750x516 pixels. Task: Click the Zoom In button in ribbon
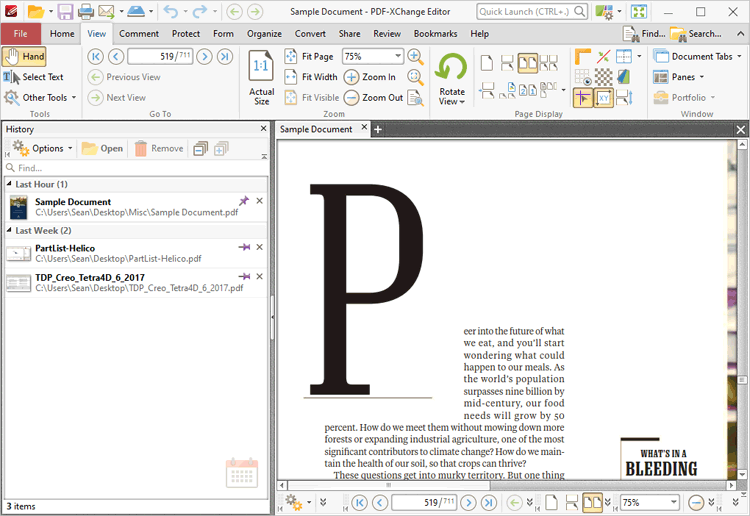[x=370, y=77]
